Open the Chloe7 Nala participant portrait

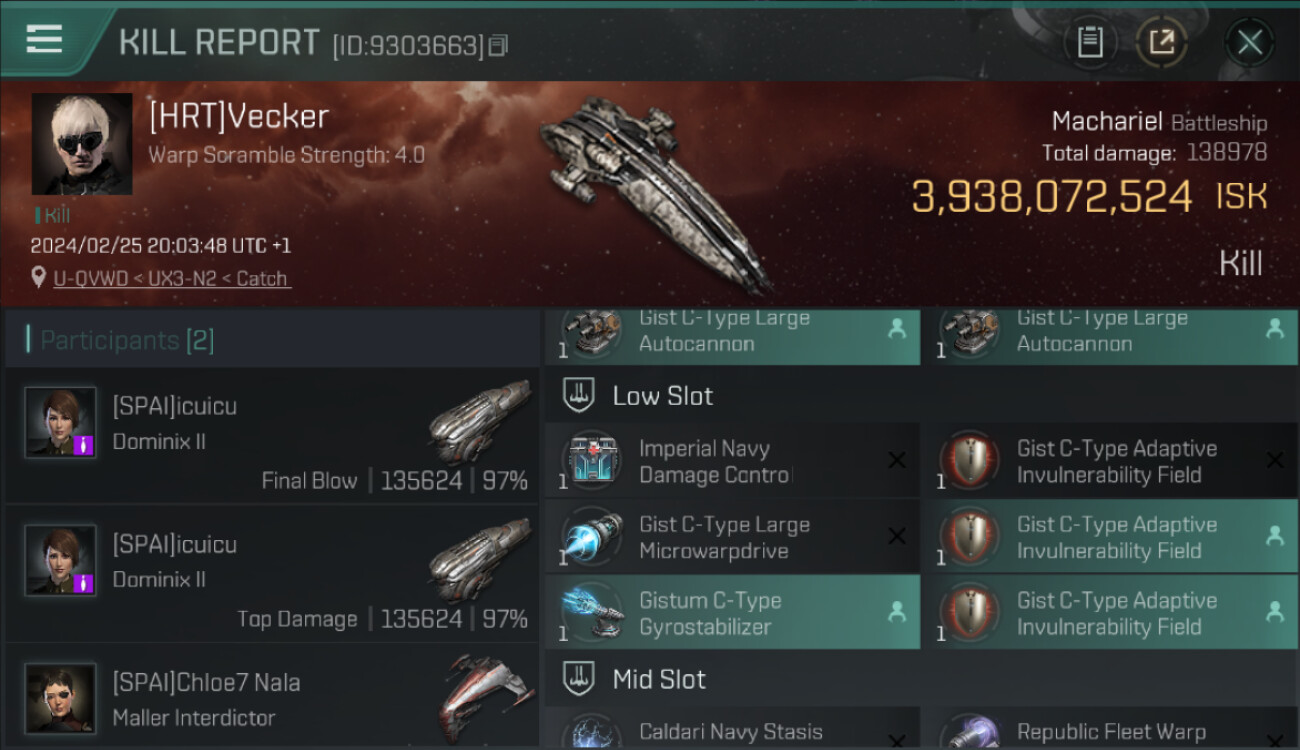[x=61, y=697]
